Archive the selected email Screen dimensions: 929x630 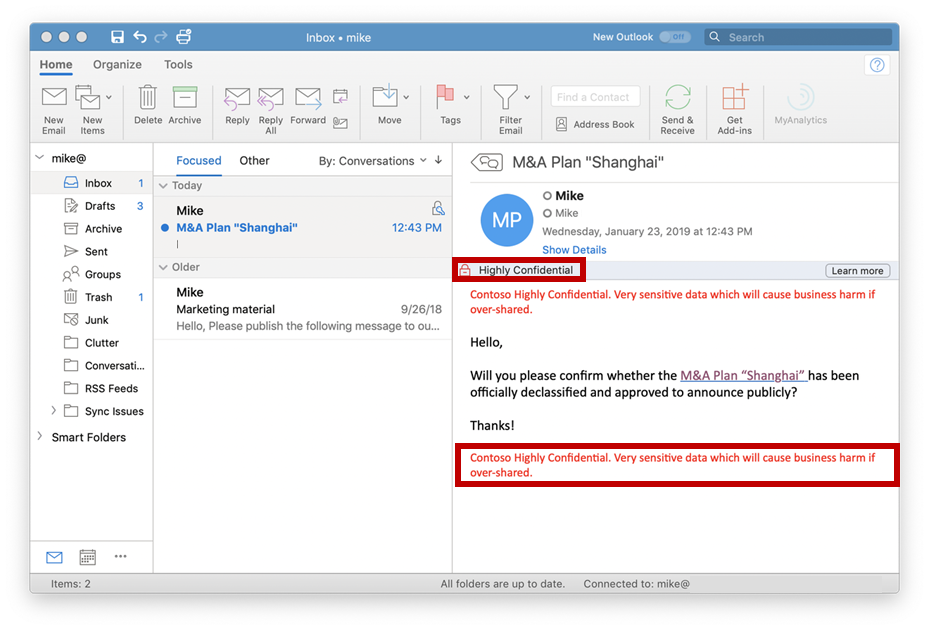[185, 105]
